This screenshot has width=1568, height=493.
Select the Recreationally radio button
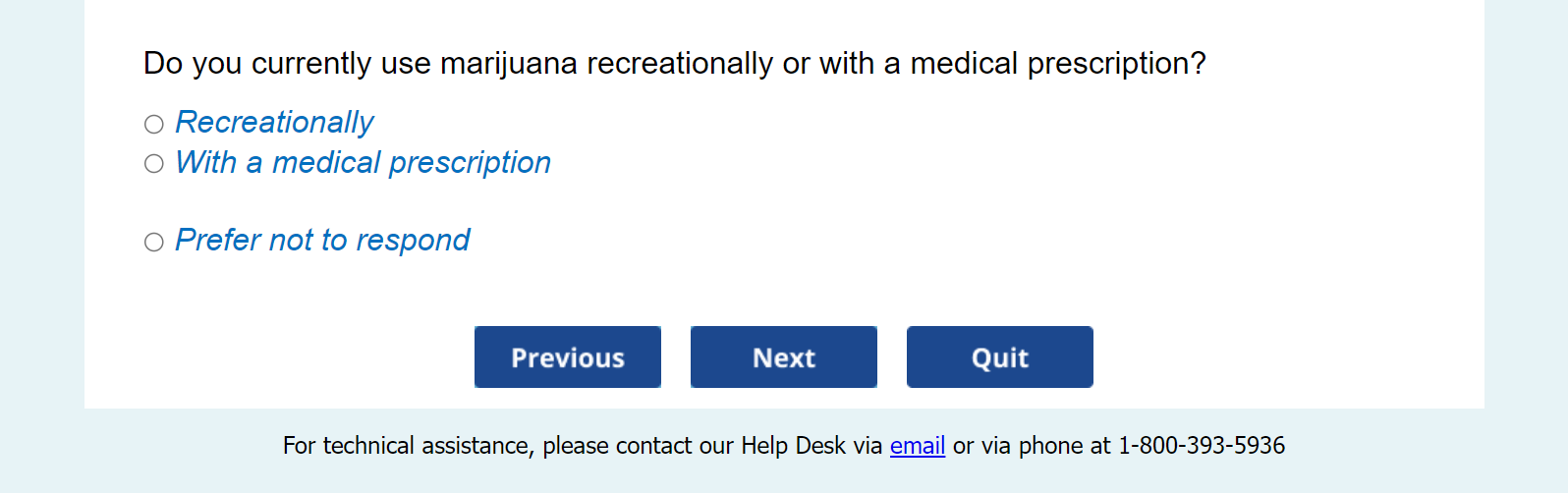[x=154, y=124]
